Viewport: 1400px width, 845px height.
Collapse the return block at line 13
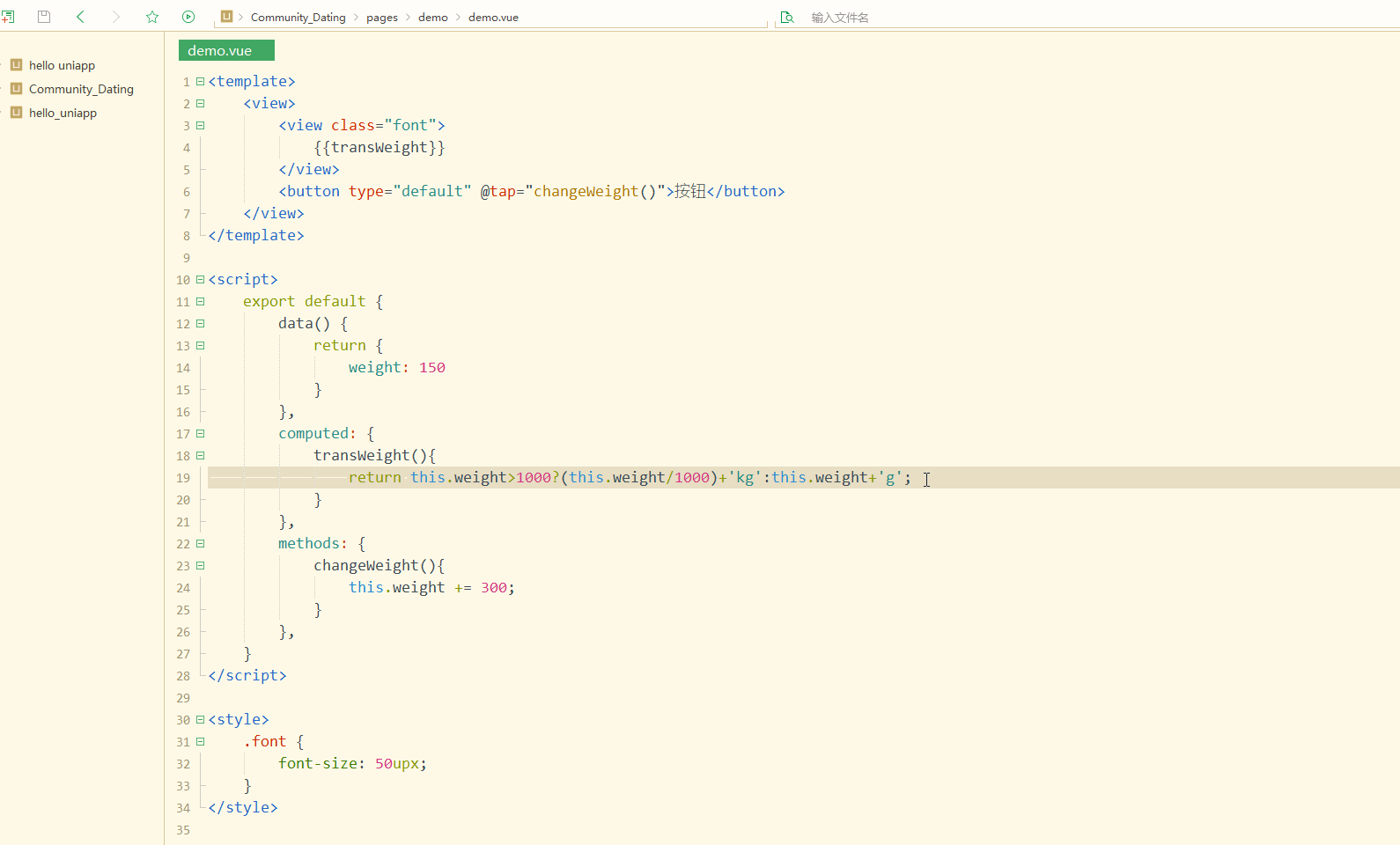pos(200,345)
